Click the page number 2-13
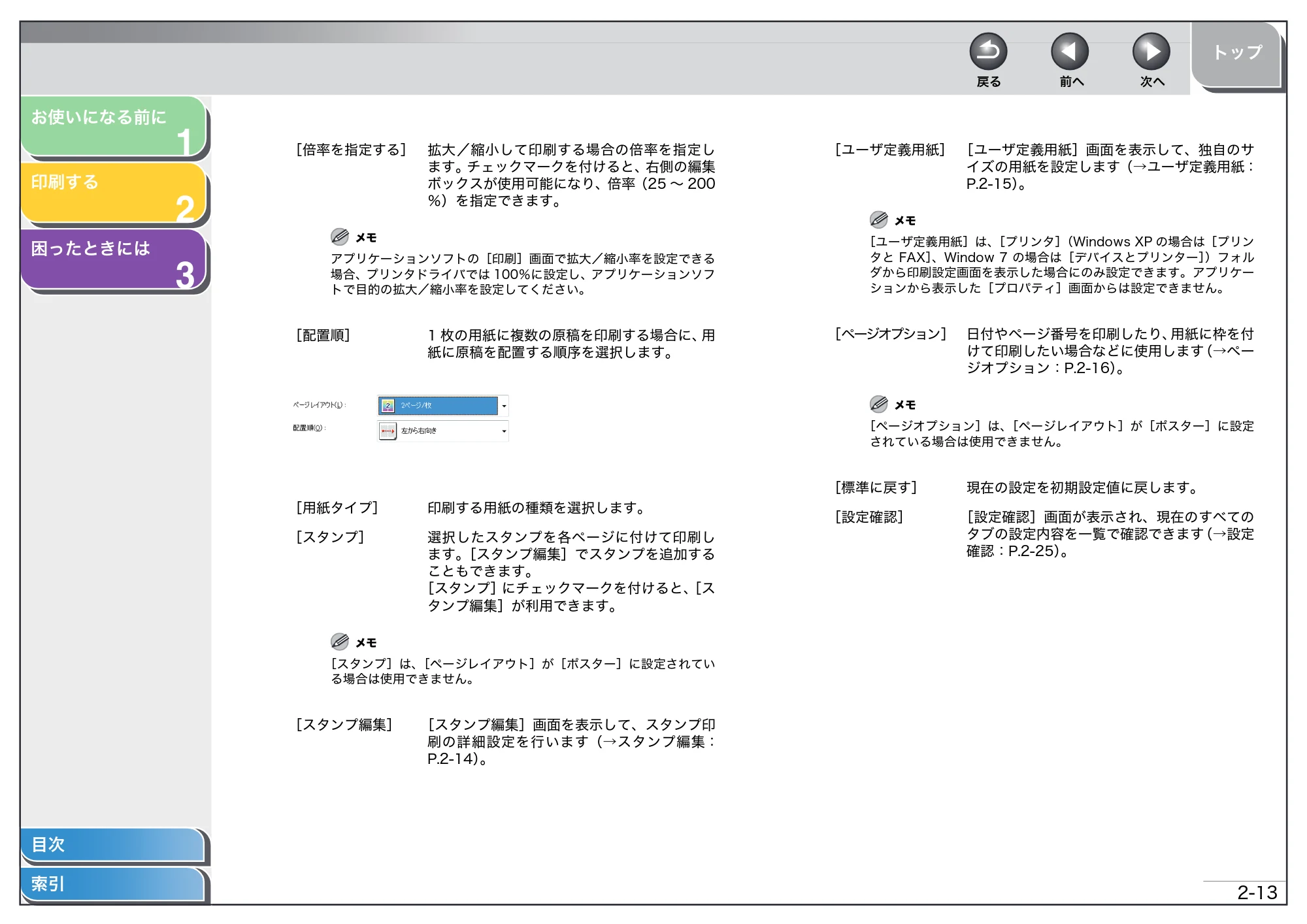This screenshot has height=924, width=1307. (1257, 893)
